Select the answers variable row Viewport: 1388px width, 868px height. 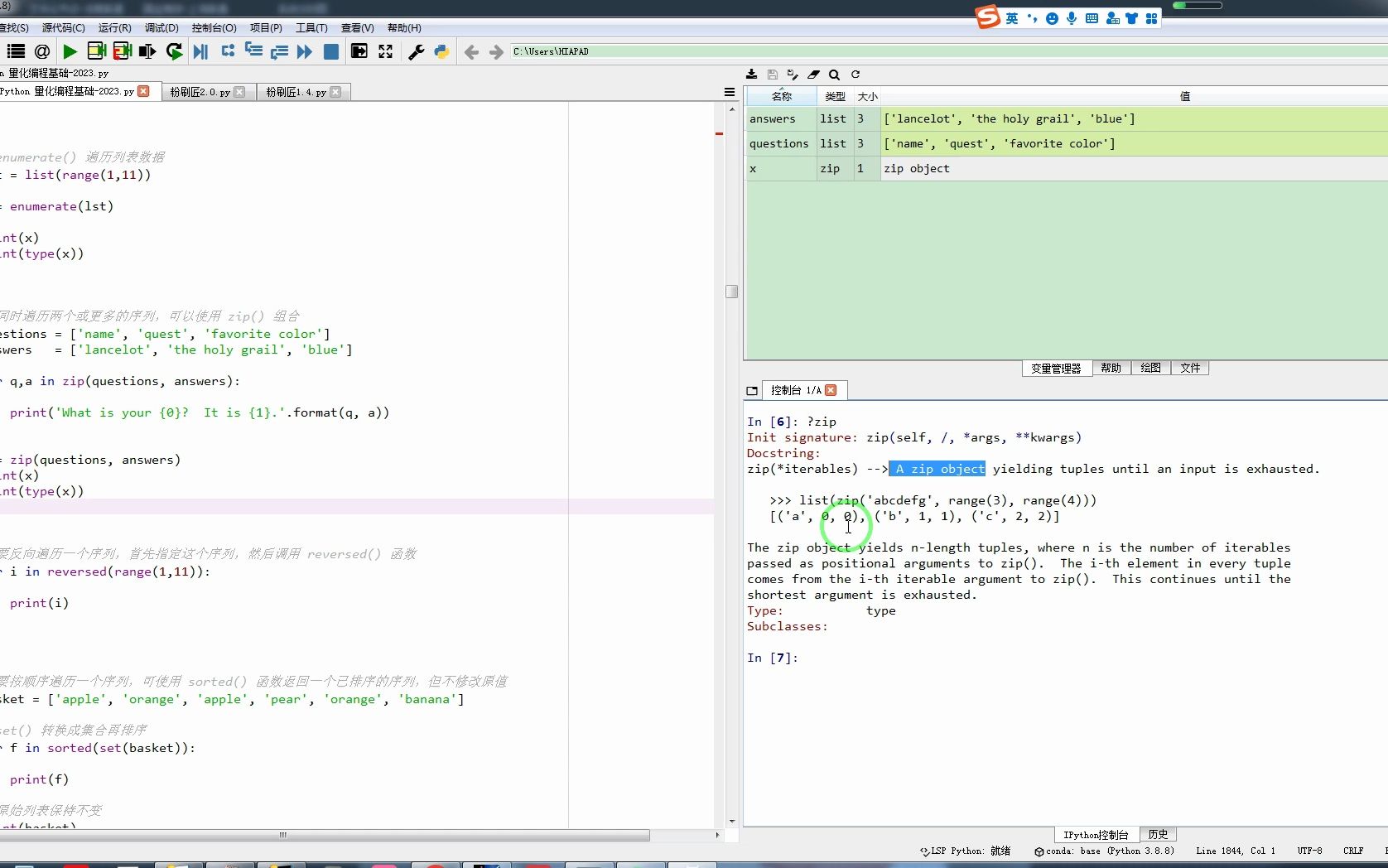[x=1067, y=119]
